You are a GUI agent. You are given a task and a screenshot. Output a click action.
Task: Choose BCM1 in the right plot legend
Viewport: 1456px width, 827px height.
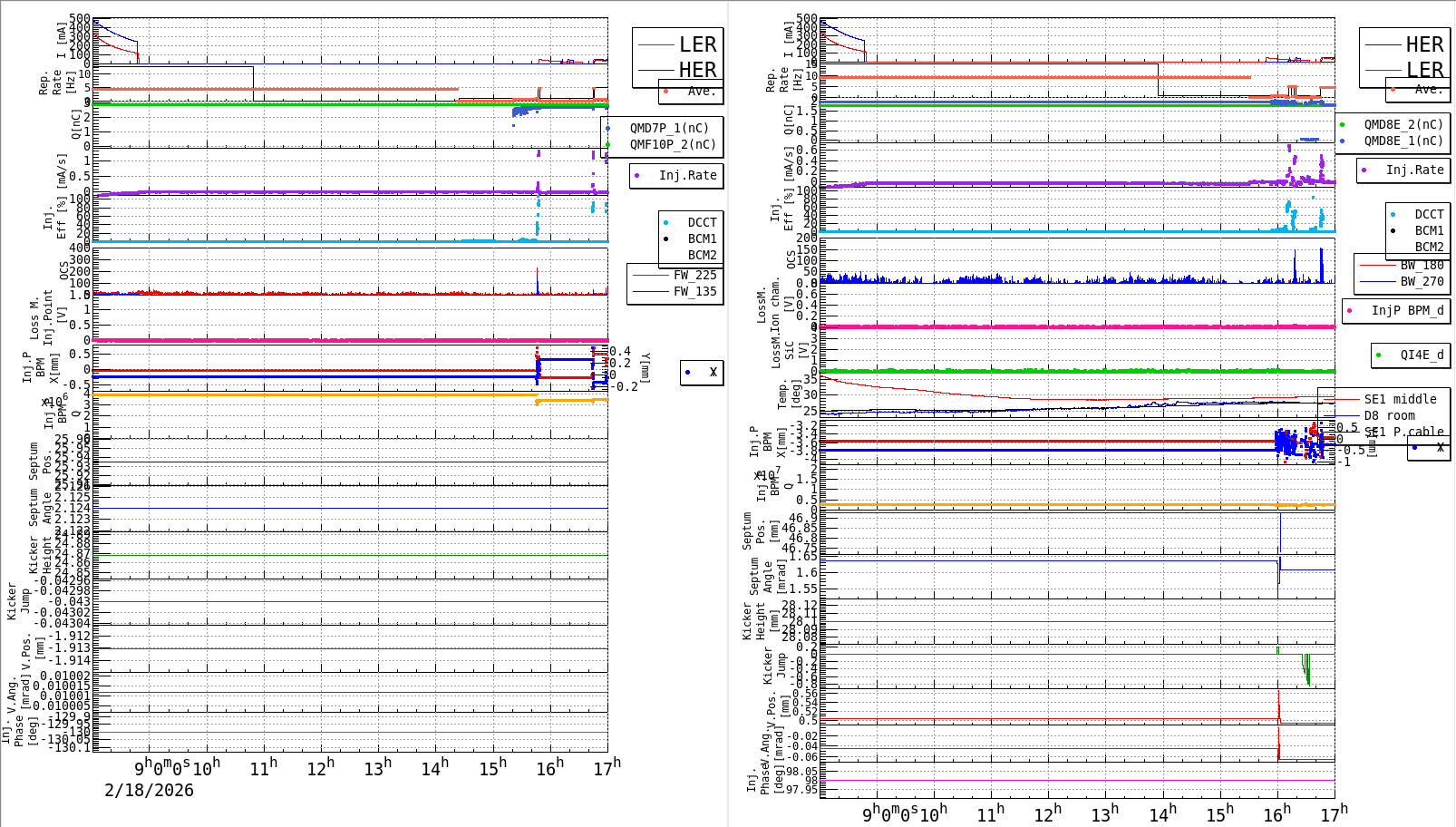(1429, 230)
